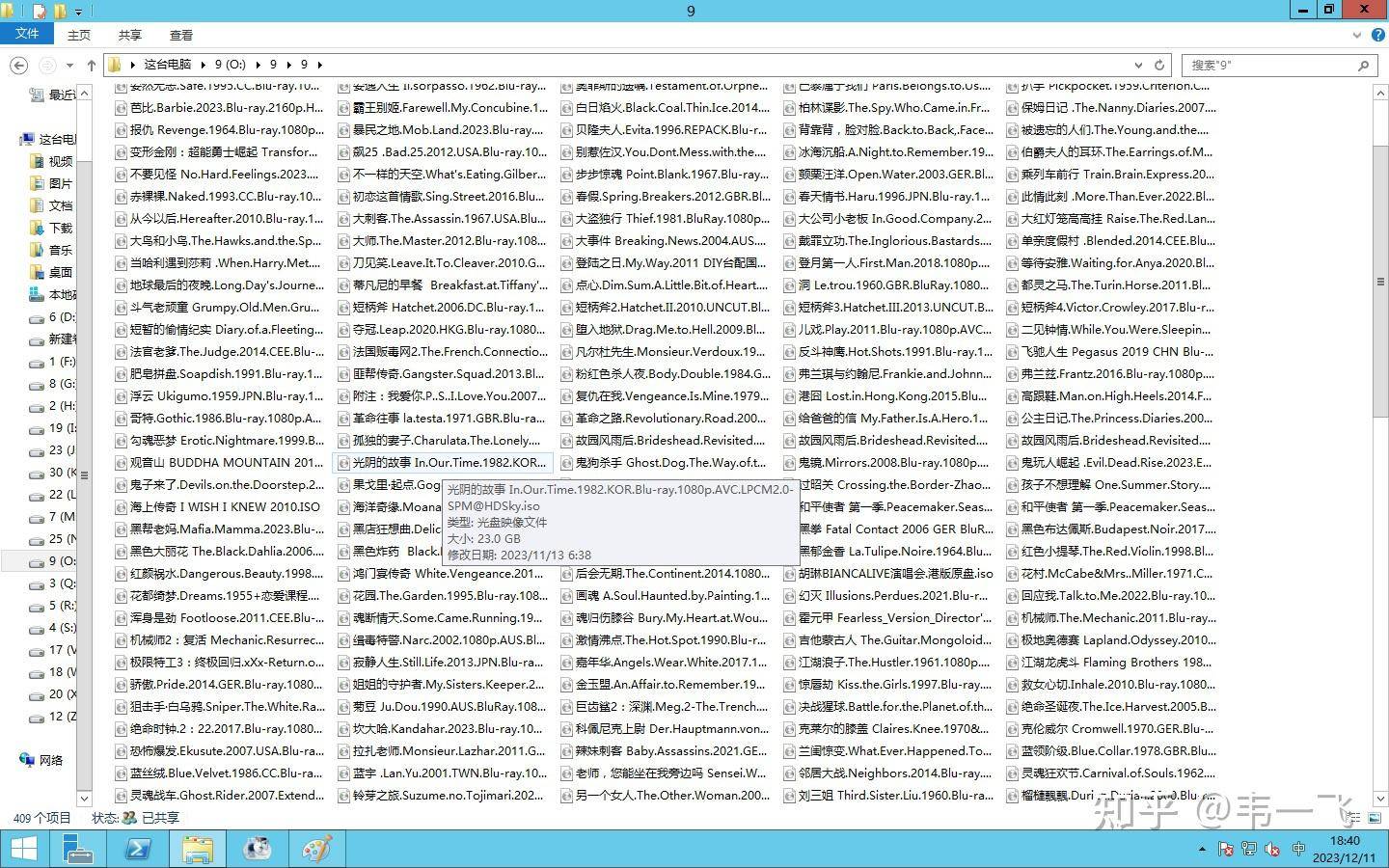Image resolution: width=1389 pixels, height=868 pixels.
Task: Go up one folder level with Up arrow
Action: (x=91, y=65)
